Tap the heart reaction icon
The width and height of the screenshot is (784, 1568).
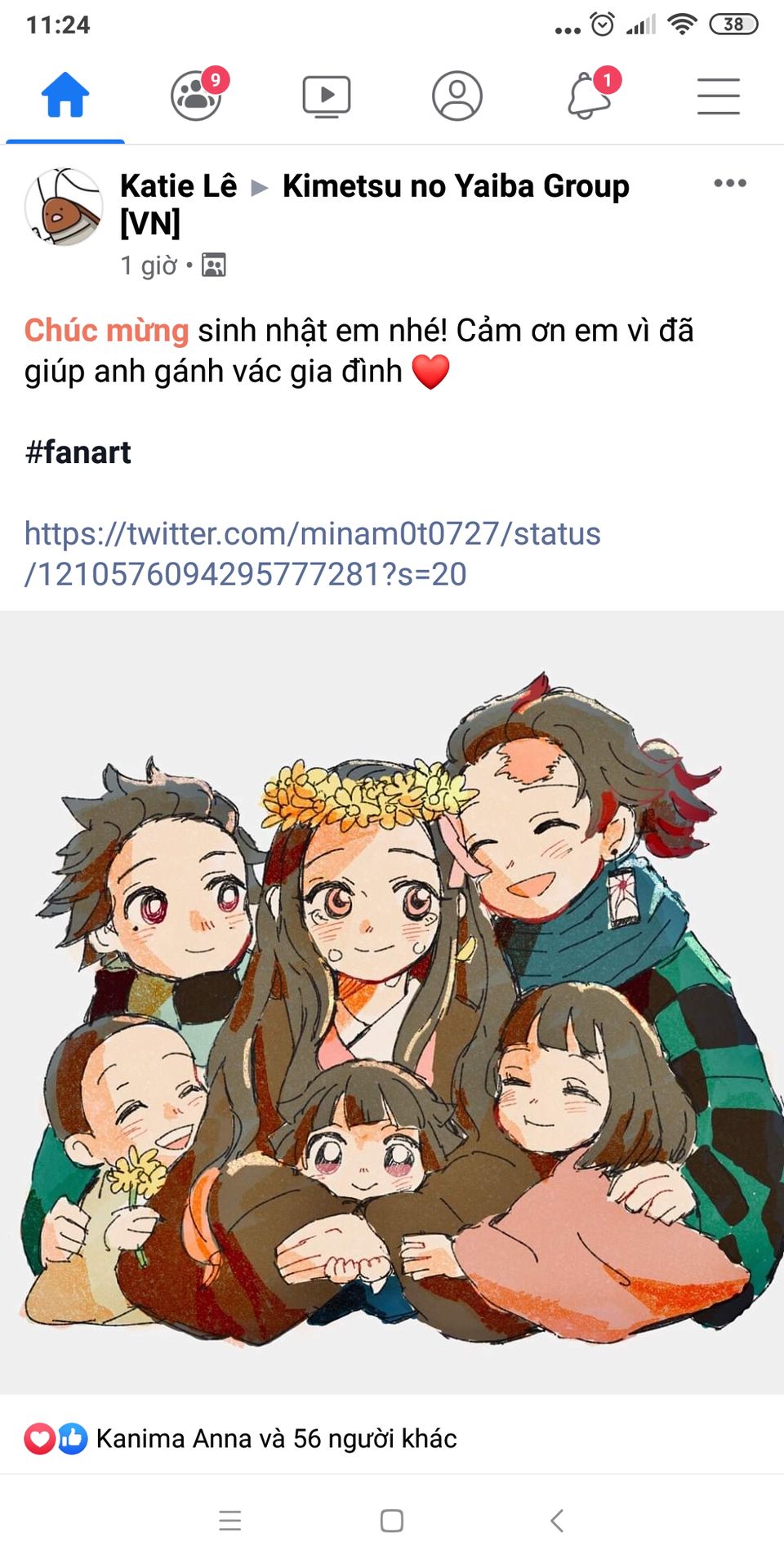[x=39, y=1438]
